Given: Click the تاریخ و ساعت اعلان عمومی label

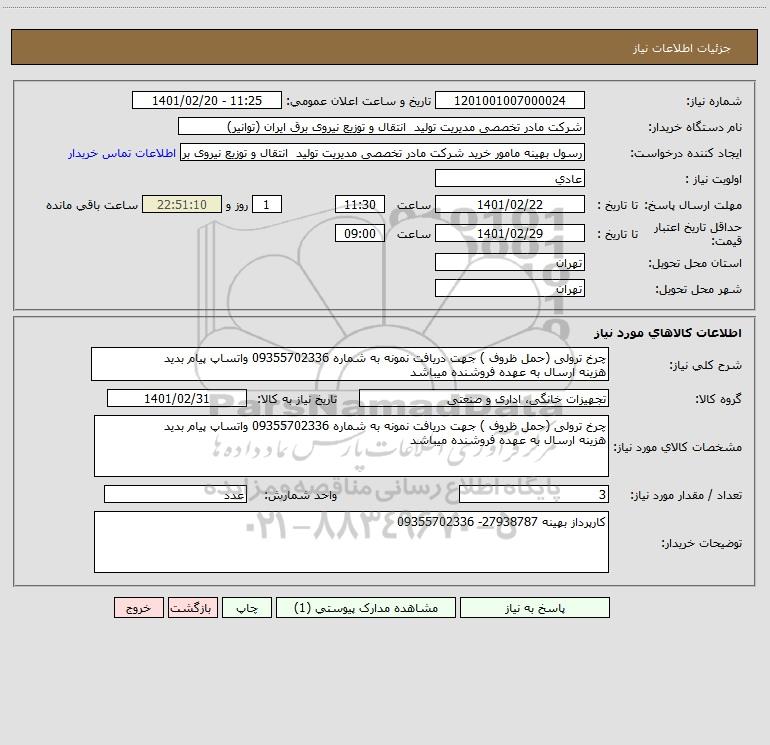Looking at the screenshot, I should pos(359,102).
